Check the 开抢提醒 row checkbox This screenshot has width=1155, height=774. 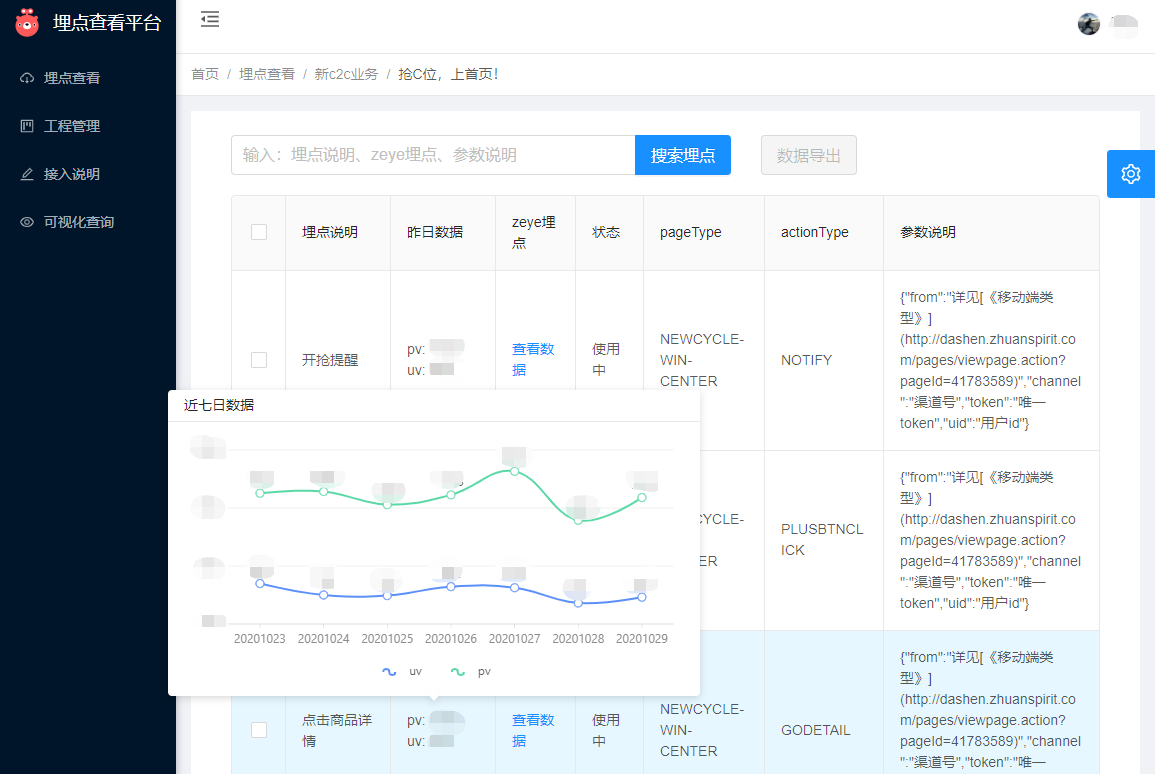(259, 360)
